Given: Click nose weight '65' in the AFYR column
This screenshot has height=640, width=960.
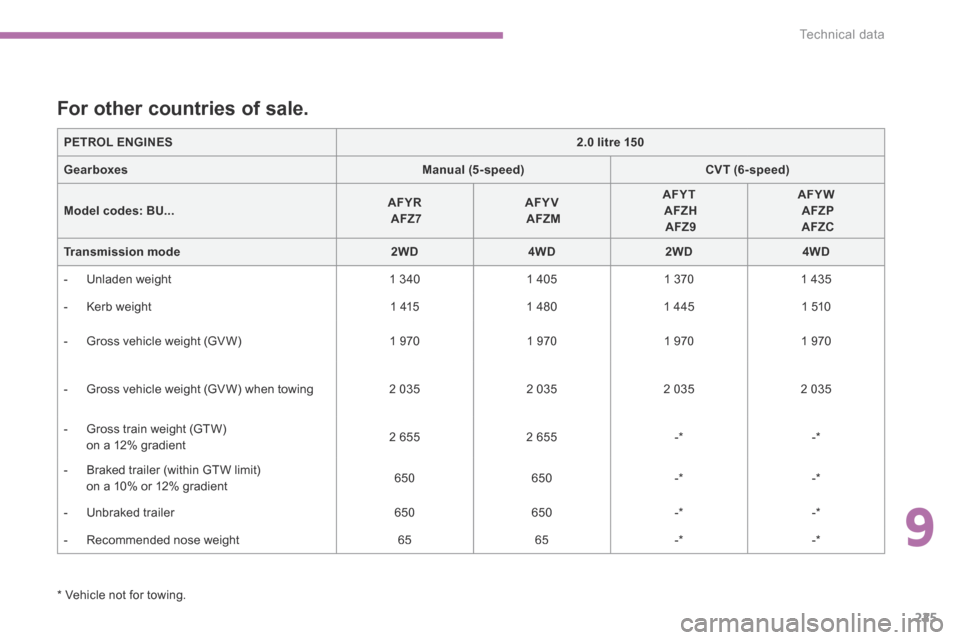Looking at the screenshot, I should 405,540.
